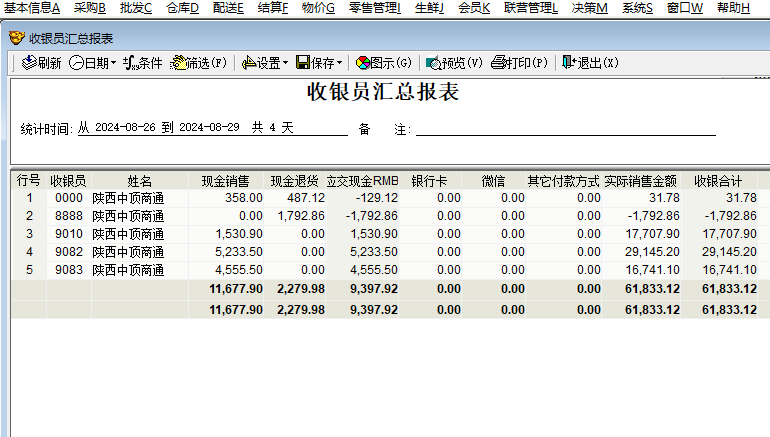Open 预览(V) print preview
The width and height of the screenshot is (770, 437).
point(434,63)
